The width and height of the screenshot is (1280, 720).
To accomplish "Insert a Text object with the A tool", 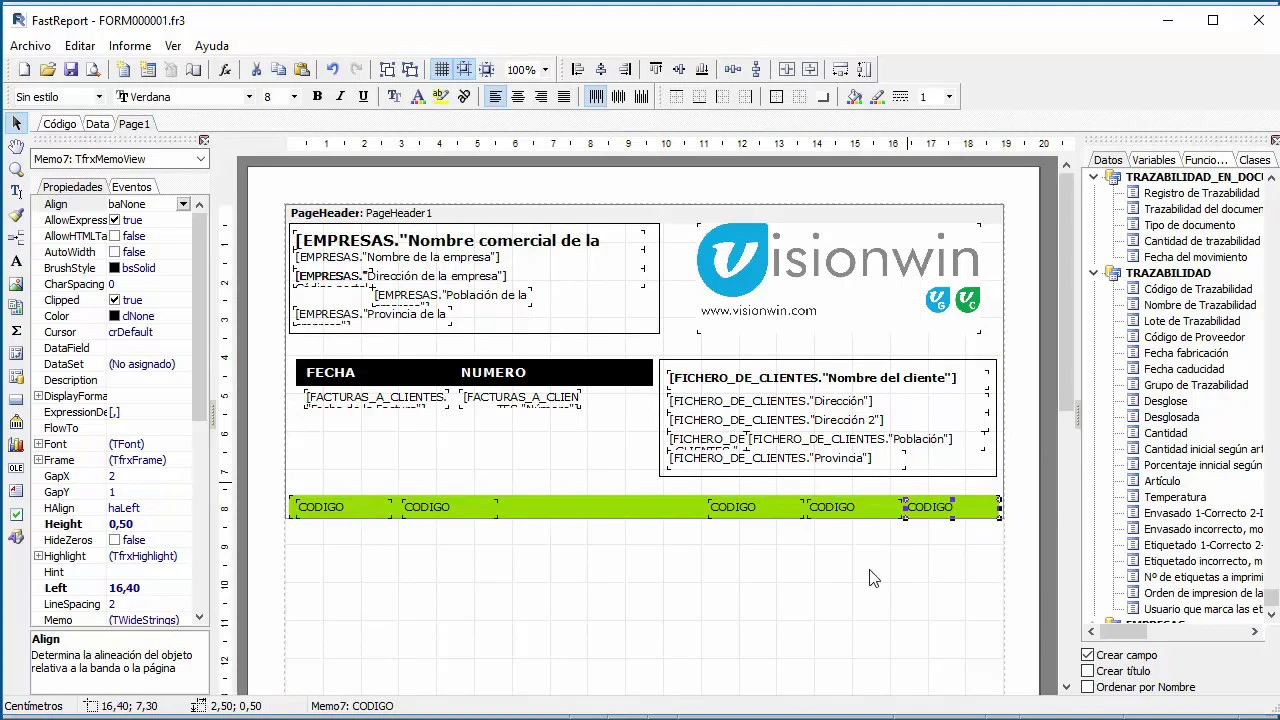I will [16, 261].
